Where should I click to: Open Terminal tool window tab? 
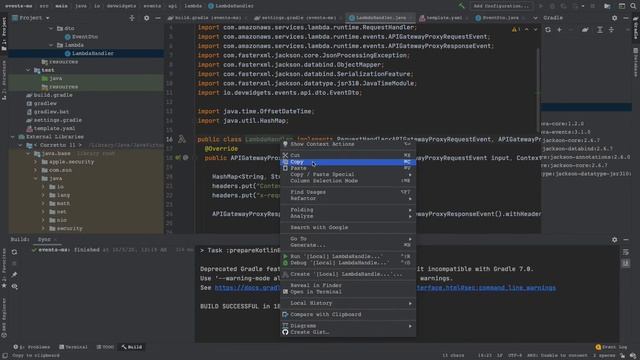[x=73, y=347]
